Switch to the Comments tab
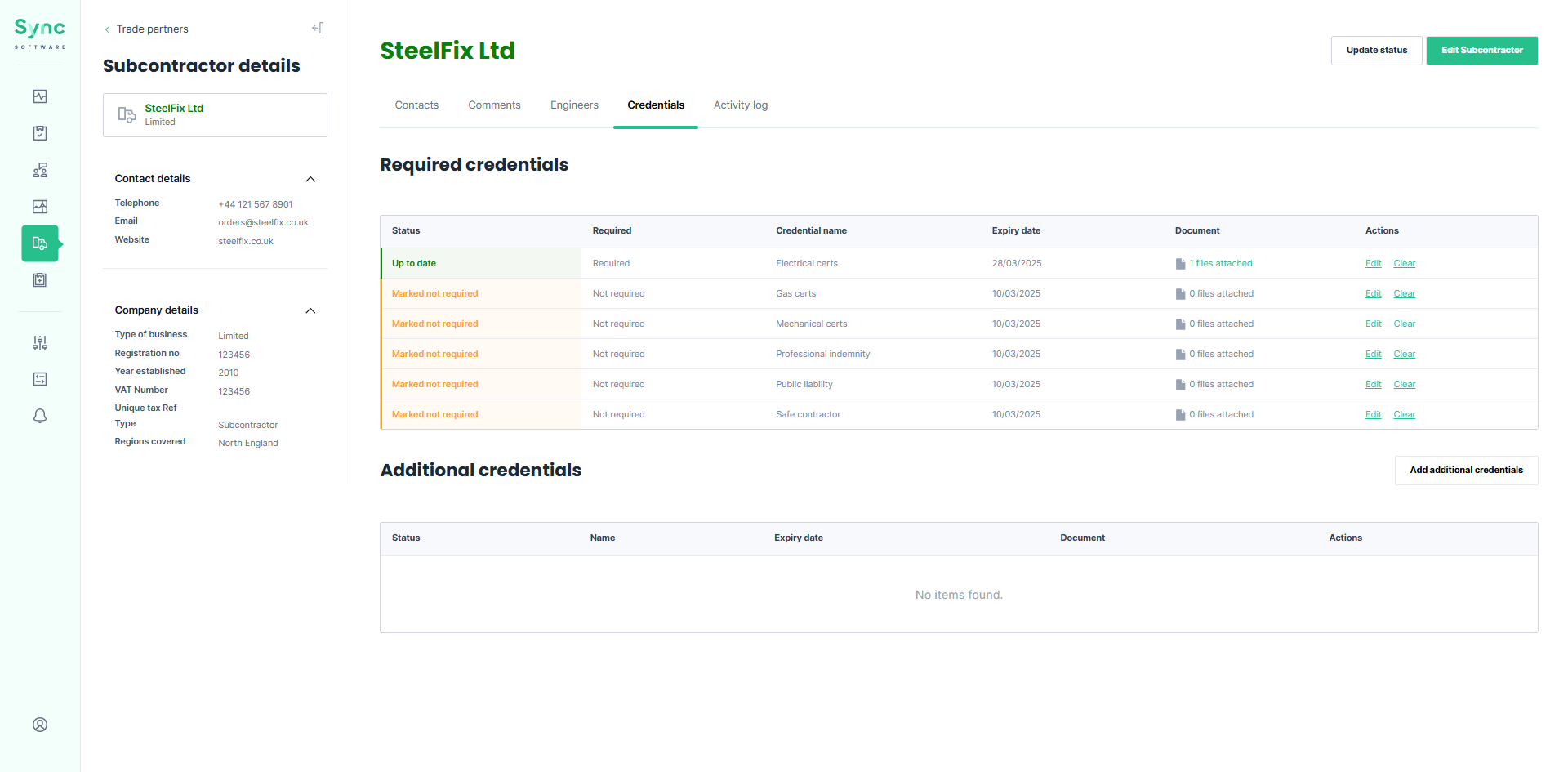1568x772 pixels. click(x=494, y=105)
